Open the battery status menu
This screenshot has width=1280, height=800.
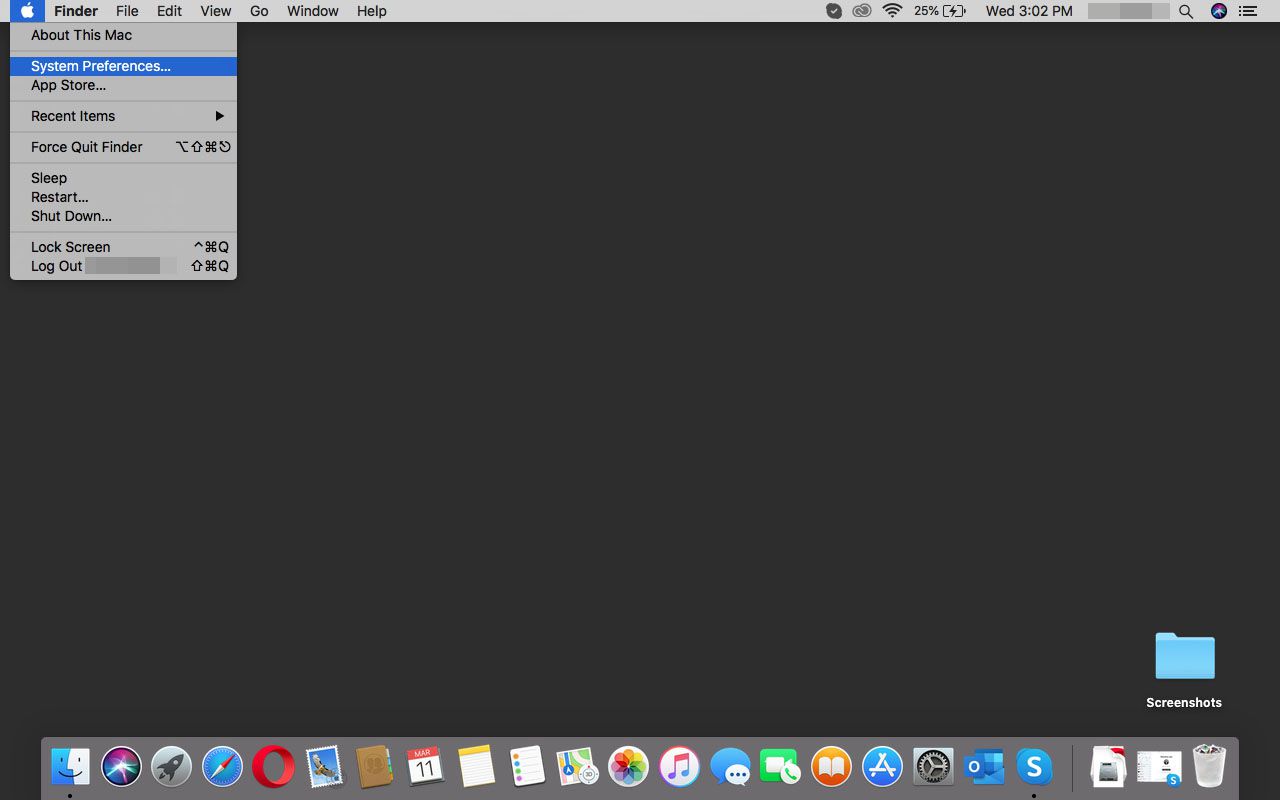940,11
